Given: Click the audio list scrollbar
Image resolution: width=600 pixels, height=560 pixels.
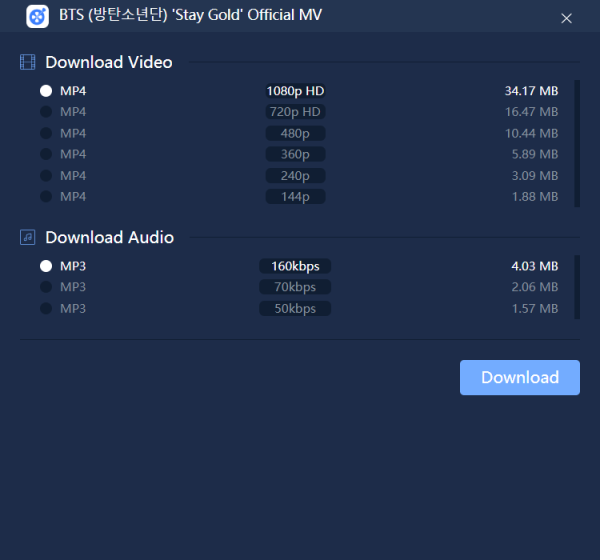Looking at the screenshot, I should click(x=577, y=287).
